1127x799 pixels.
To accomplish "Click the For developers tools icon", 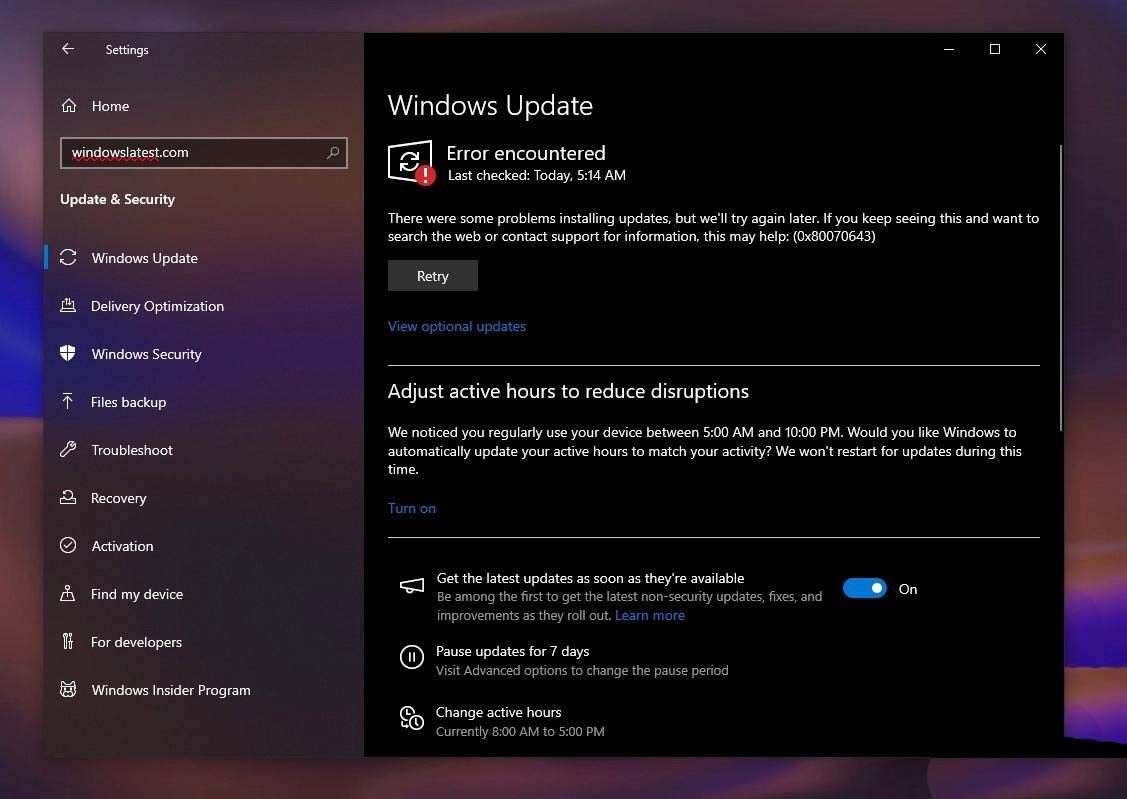I will pos(68,641).
